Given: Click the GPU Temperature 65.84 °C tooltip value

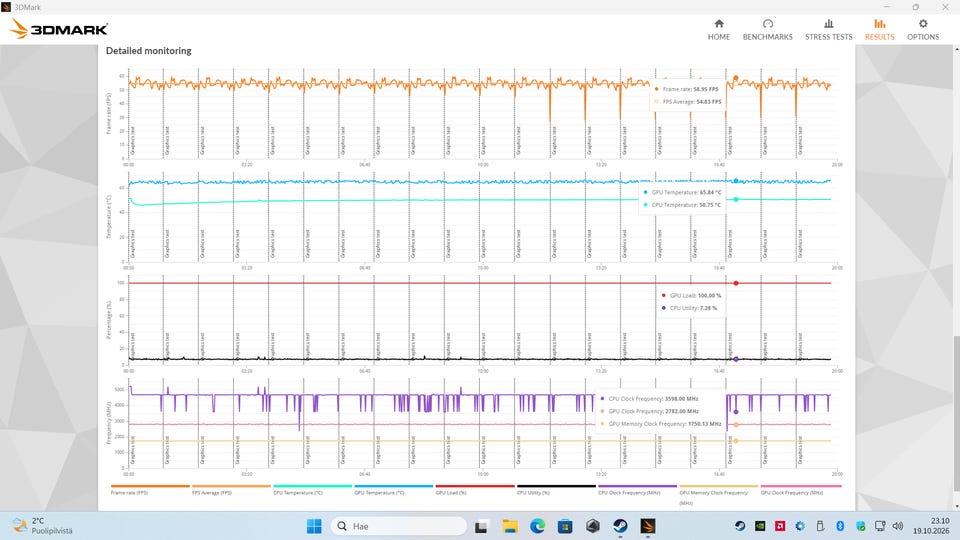Looking at the screenshot, I should [x=710, y=192].
